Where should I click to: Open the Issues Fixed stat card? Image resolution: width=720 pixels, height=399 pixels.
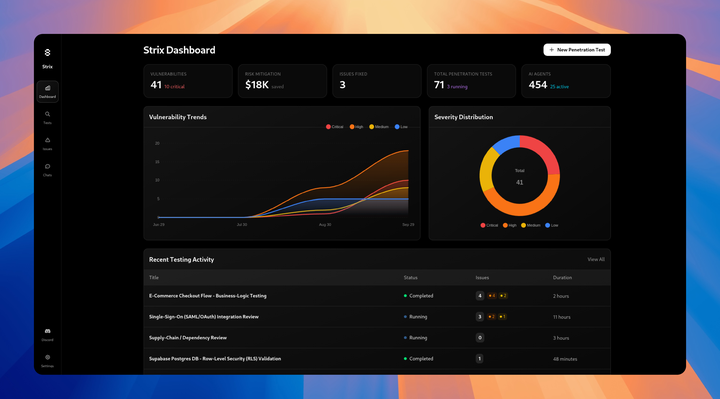pyautogui.click(x=377, y=81)
